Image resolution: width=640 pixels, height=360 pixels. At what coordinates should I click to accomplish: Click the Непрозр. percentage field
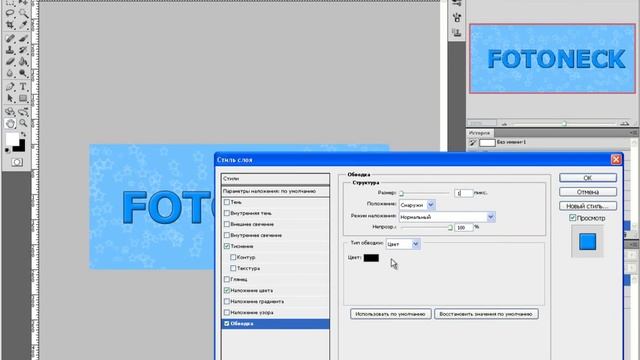pyautogui.click(x=464, y=227)
